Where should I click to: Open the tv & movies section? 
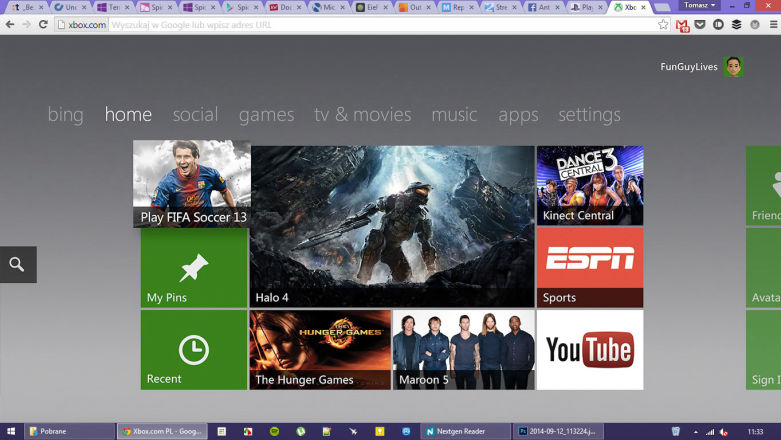tap(363, 115)
